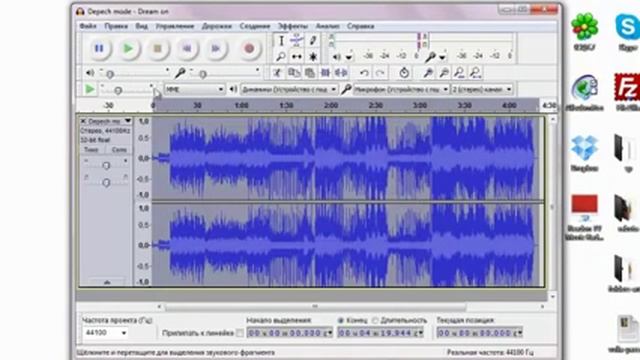Stop playback with the Stop button

158,49
